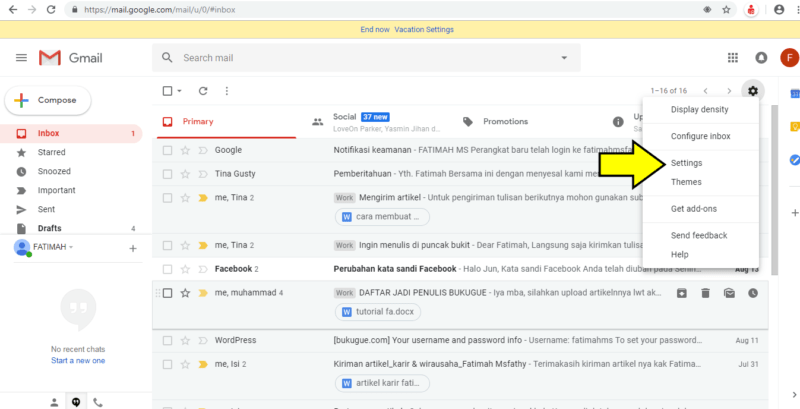Go to older messages arrow
Screen dimensions: 800x409
(729, 91)
